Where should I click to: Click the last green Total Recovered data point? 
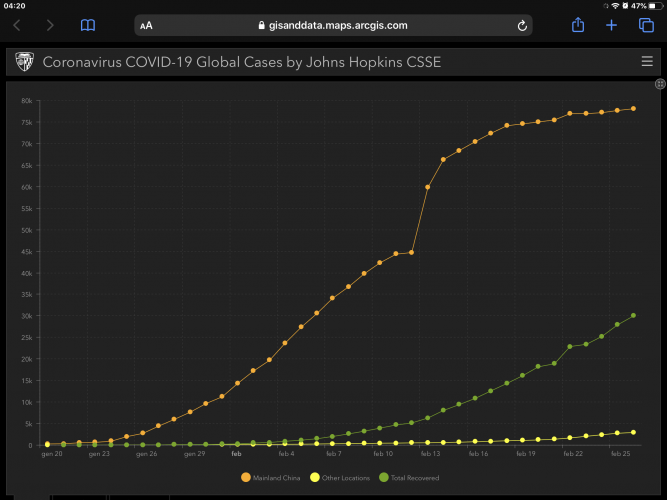[x=634, y=315]
